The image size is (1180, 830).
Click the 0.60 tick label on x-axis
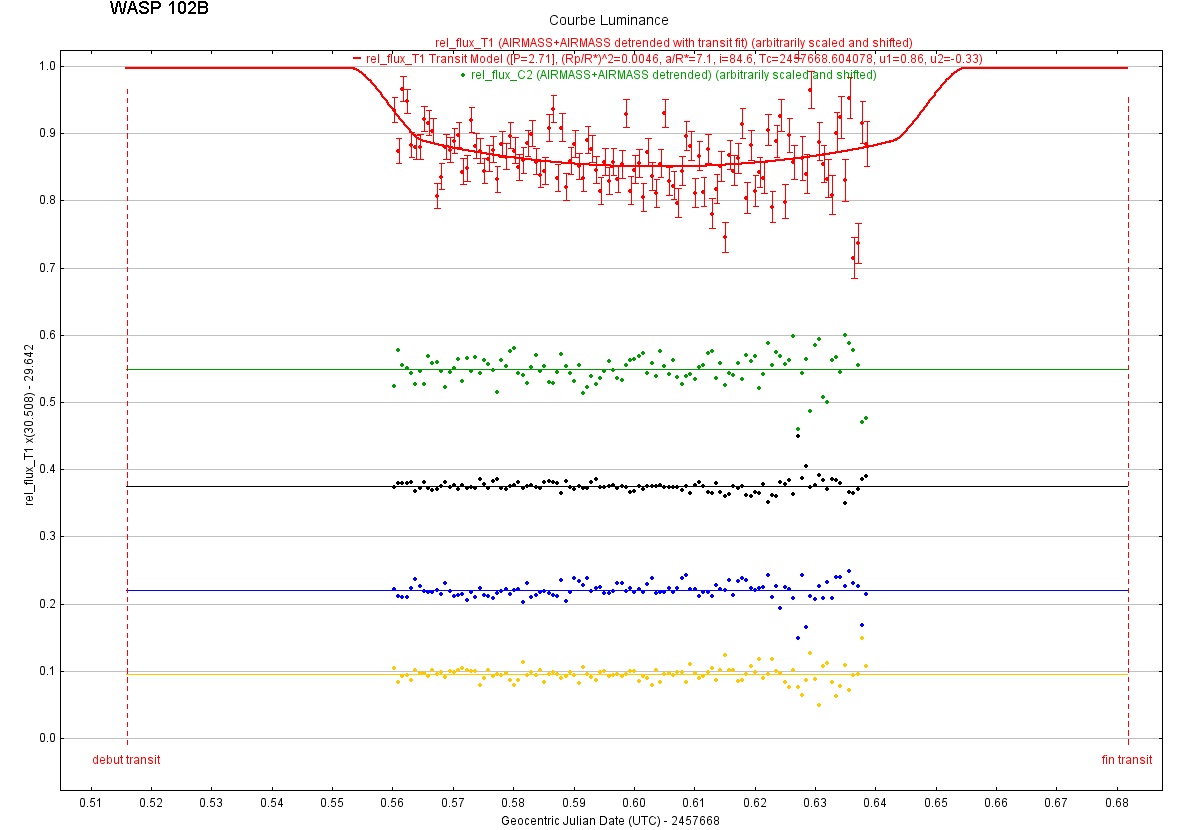click(x=634, y=802)
